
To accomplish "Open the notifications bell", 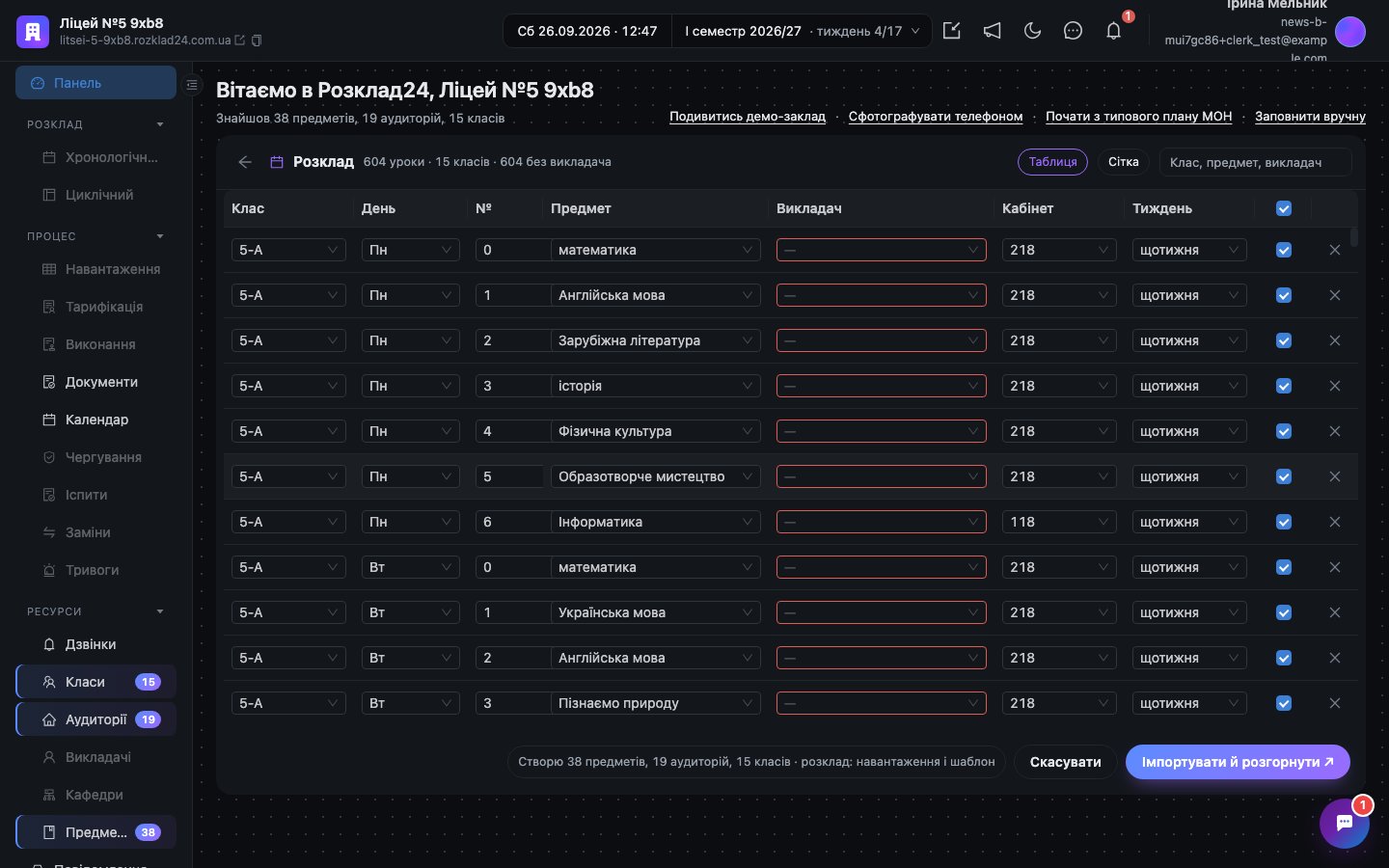I will click(x=1113, y=31).
